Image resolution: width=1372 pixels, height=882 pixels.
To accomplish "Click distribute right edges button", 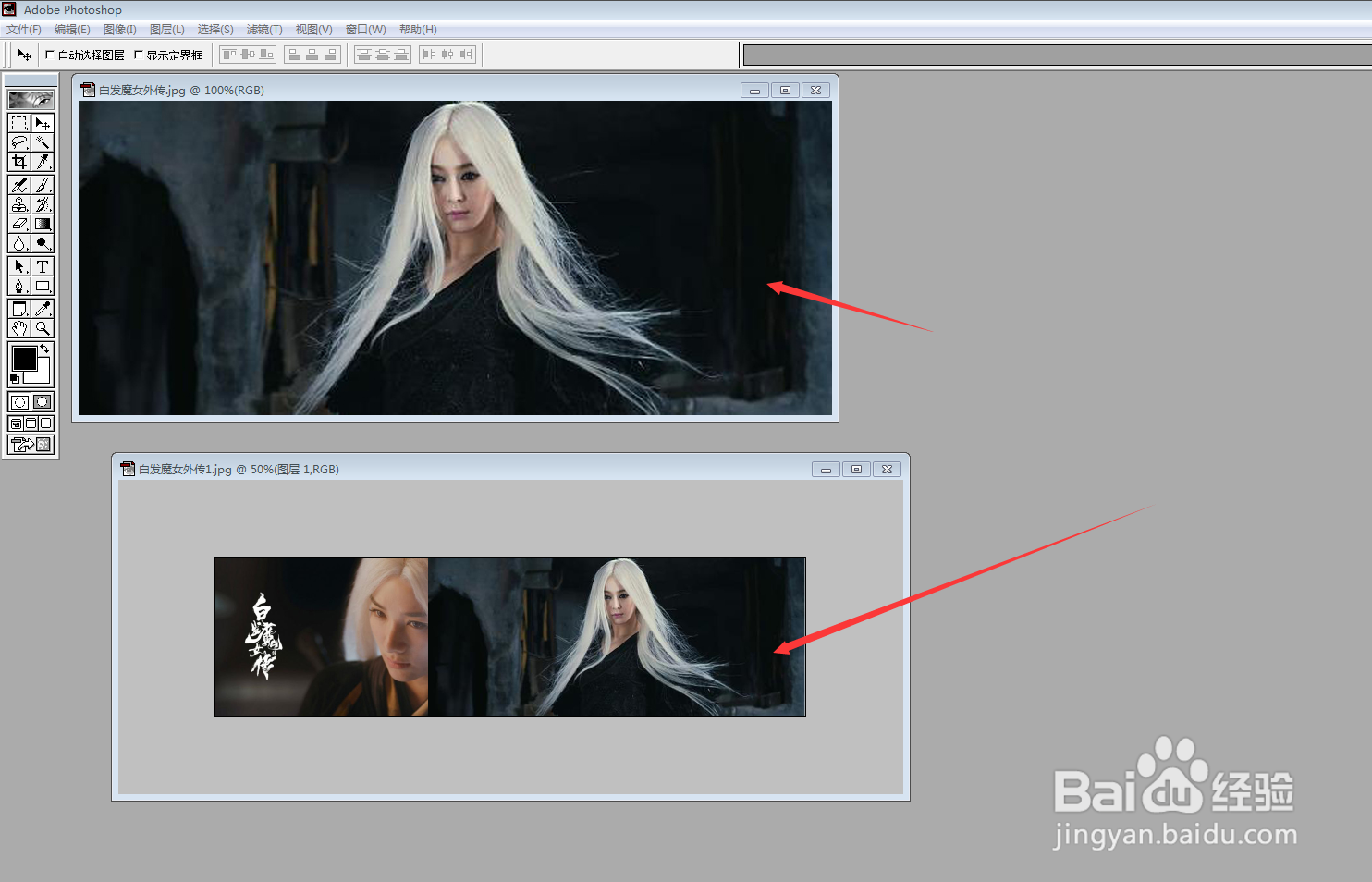I will (x=466, y=55).
